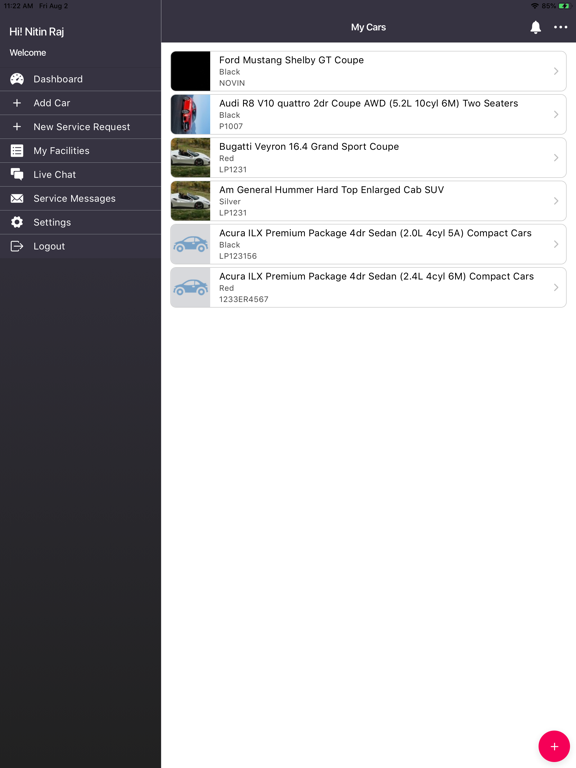This screenshot has width=576, height=768.
Task: Click the Welcome text in sidebar
Action: (x=28, y=53)
